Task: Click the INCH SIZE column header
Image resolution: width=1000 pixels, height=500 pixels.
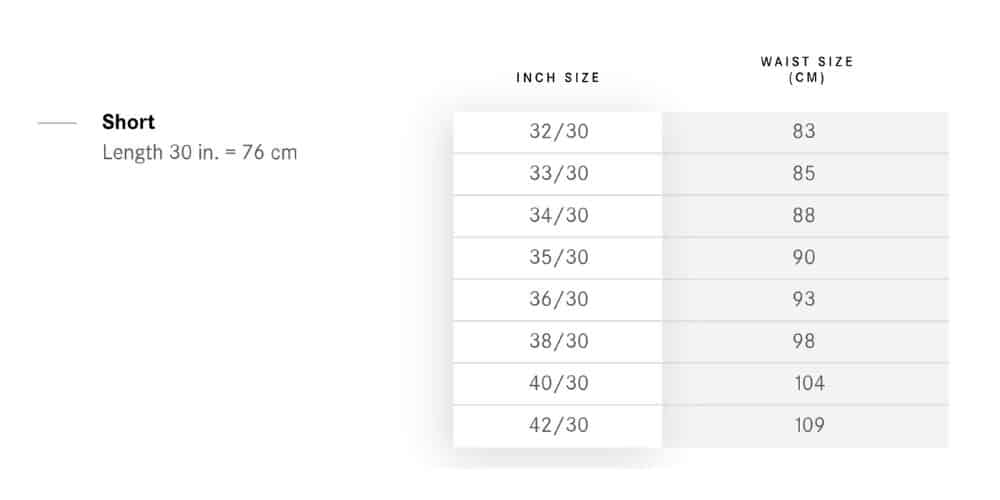Action: pos(558,78)
